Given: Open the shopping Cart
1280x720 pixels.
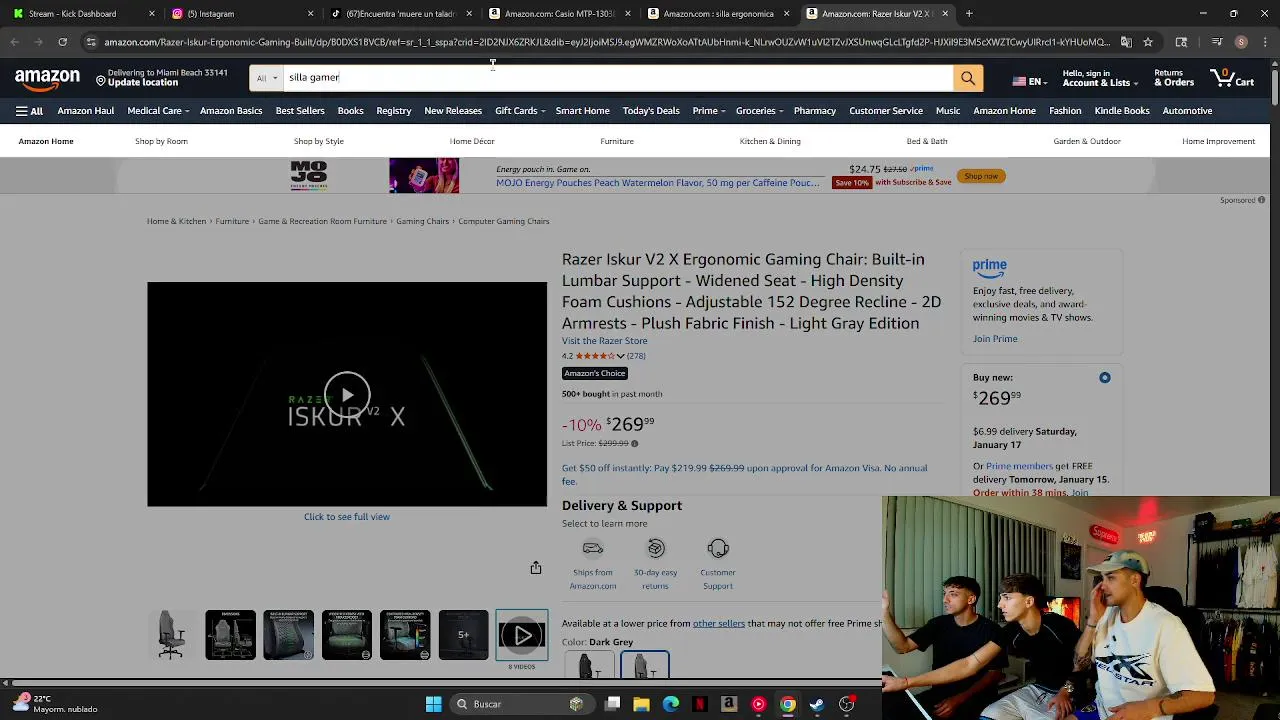Looking at the screenshot, I should point(1232,78).
